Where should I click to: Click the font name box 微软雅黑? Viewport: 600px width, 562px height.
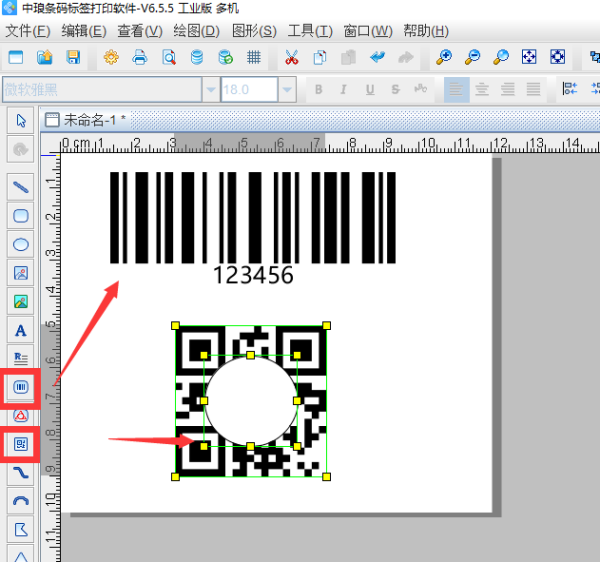click(102, 90)
